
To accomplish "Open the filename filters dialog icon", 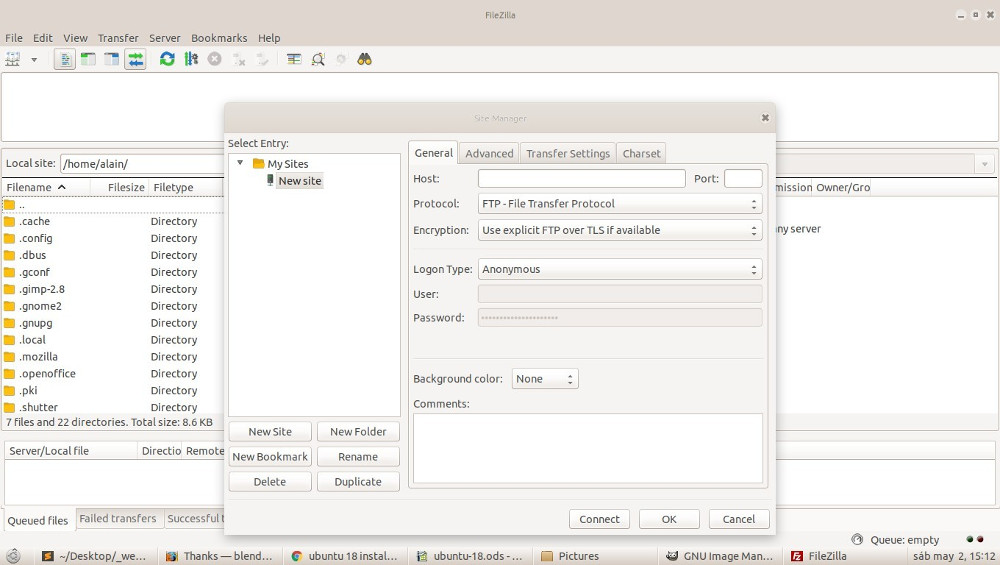I will [x=294, y=59].
